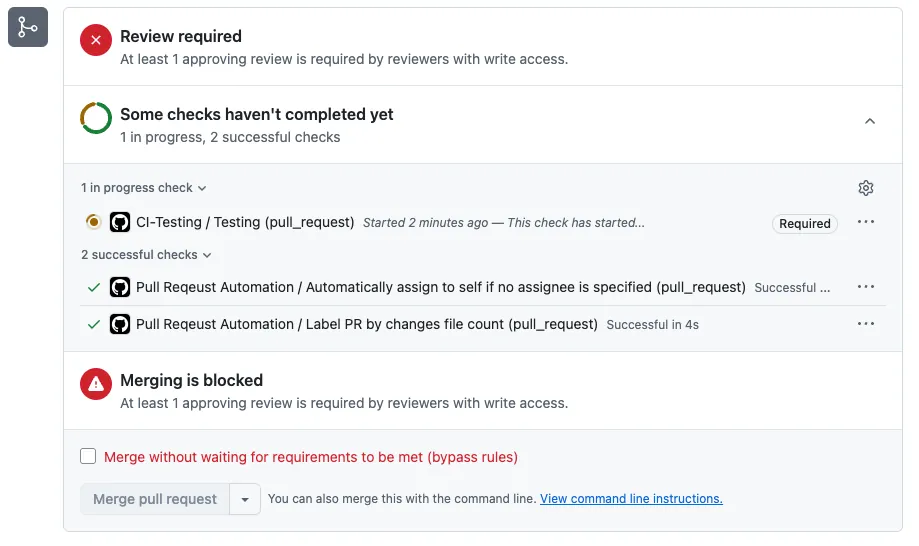Click GitHub logo beside CI-Testing check
This screenshot has height=546, width=919.
[x=120, y=222]
